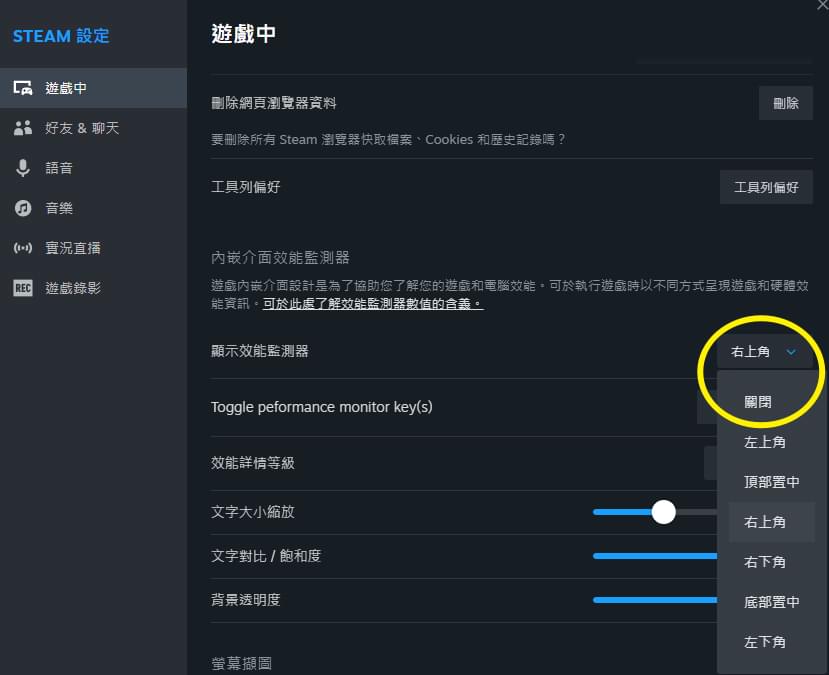Click the STEAM 設定 title
This screenshot has height=675, width=829.
pos(61,36)
